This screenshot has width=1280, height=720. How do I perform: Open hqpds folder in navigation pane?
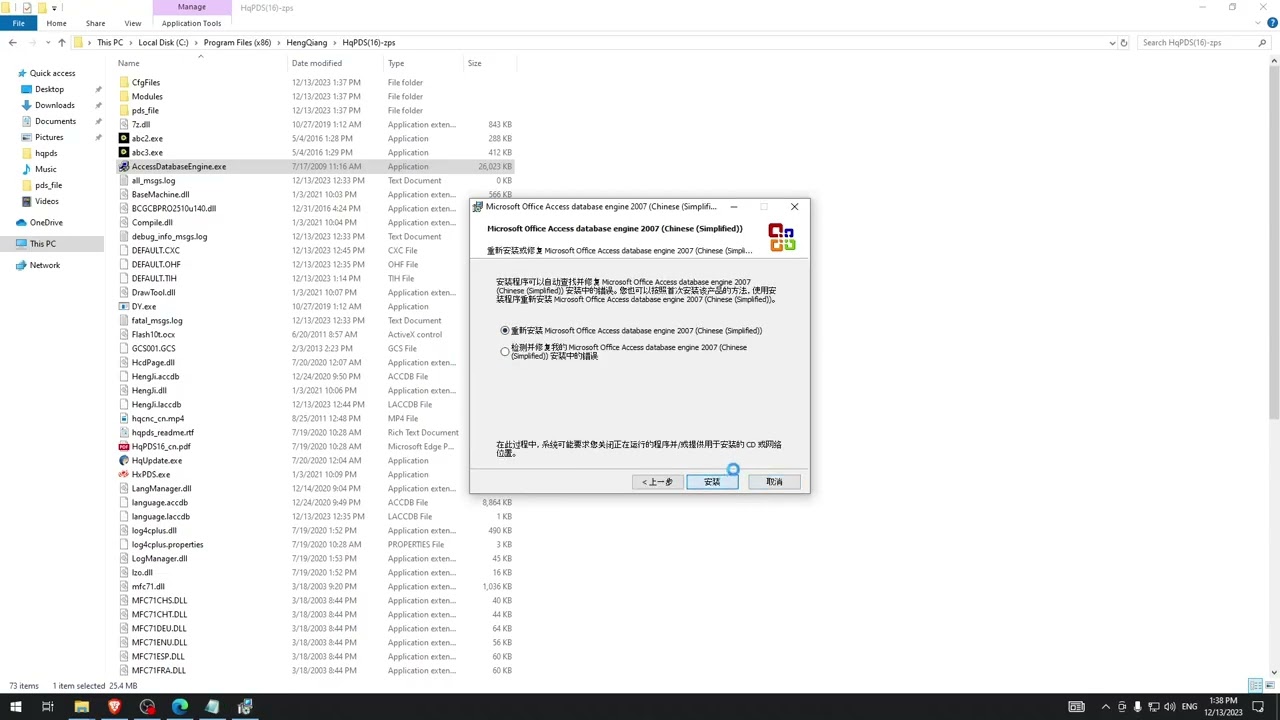(x=46, y=153)
